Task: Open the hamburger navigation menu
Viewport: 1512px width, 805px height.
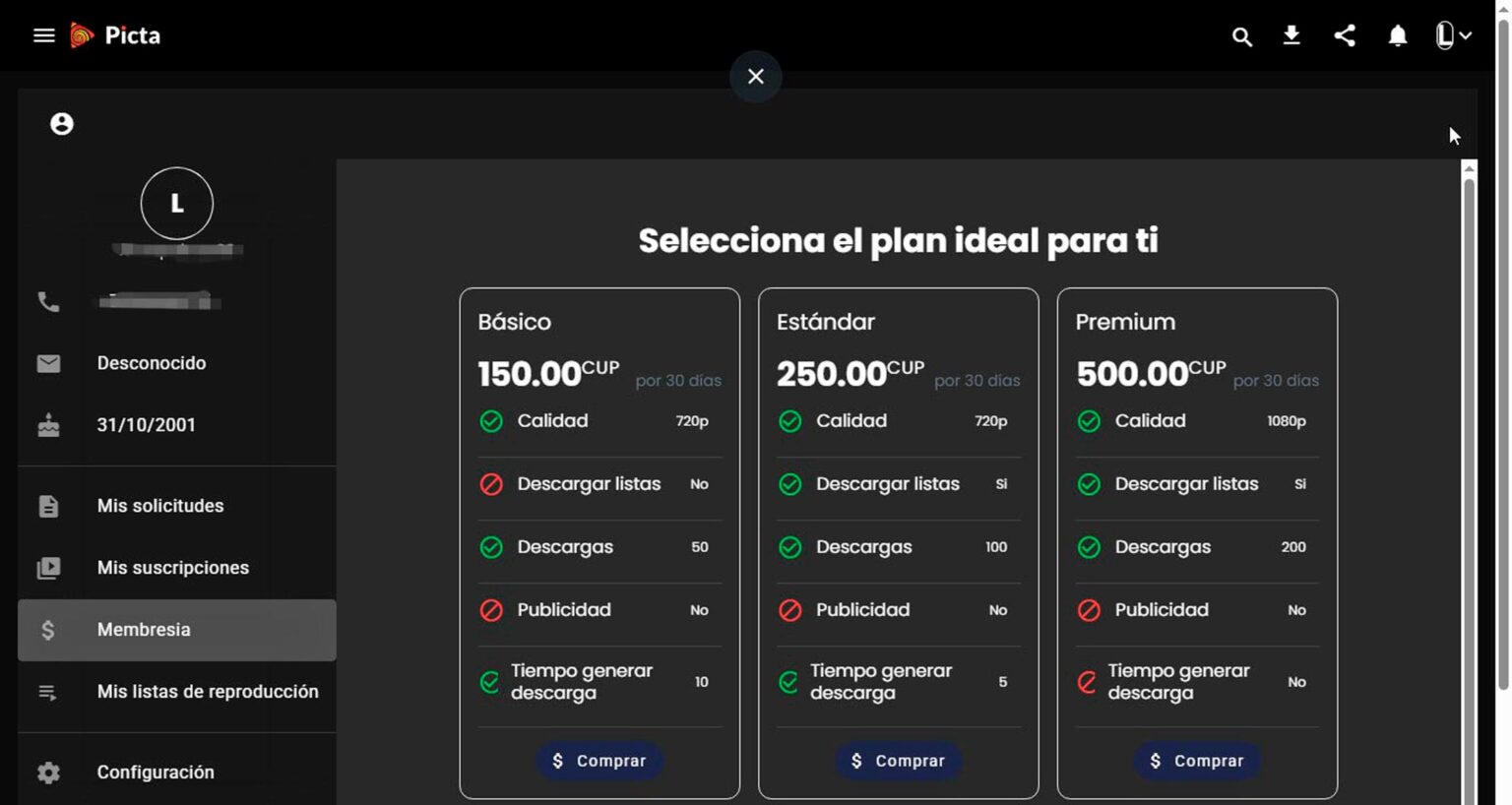Action: pos(43,35)
